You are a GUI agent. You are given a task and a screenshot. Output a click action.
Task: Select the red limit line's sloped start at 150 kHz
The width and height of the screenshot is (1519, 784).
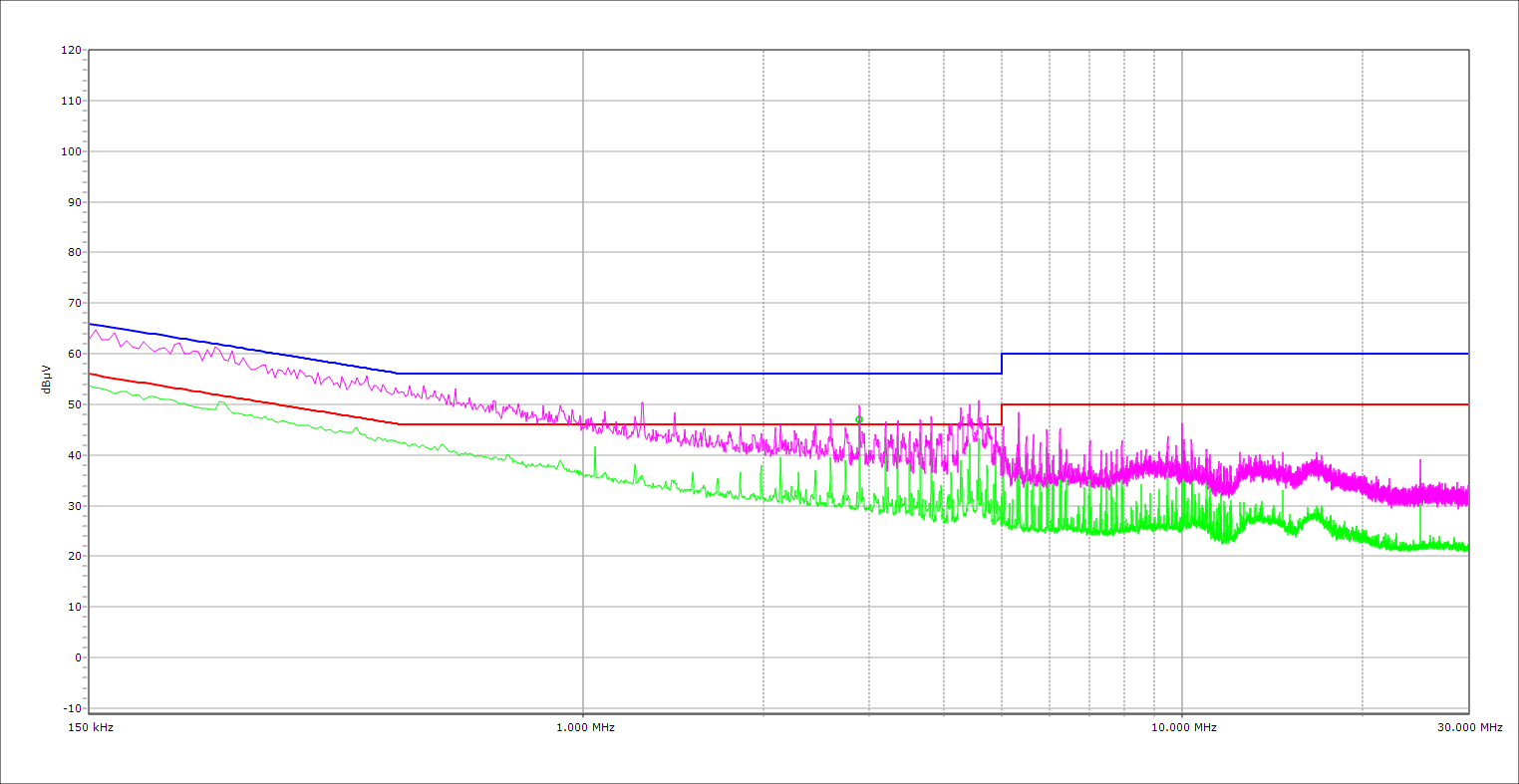coord(91,374)
